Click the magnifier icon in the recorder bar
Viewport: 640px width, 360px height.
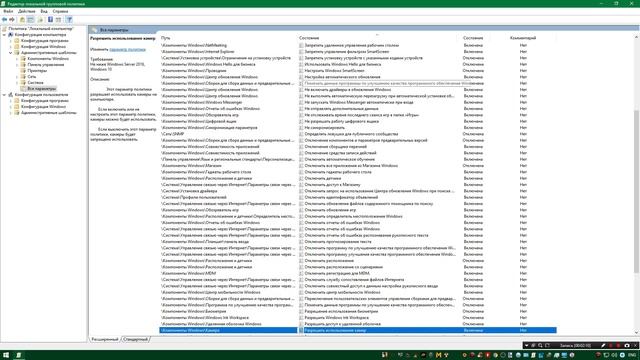tap(540, 346)
